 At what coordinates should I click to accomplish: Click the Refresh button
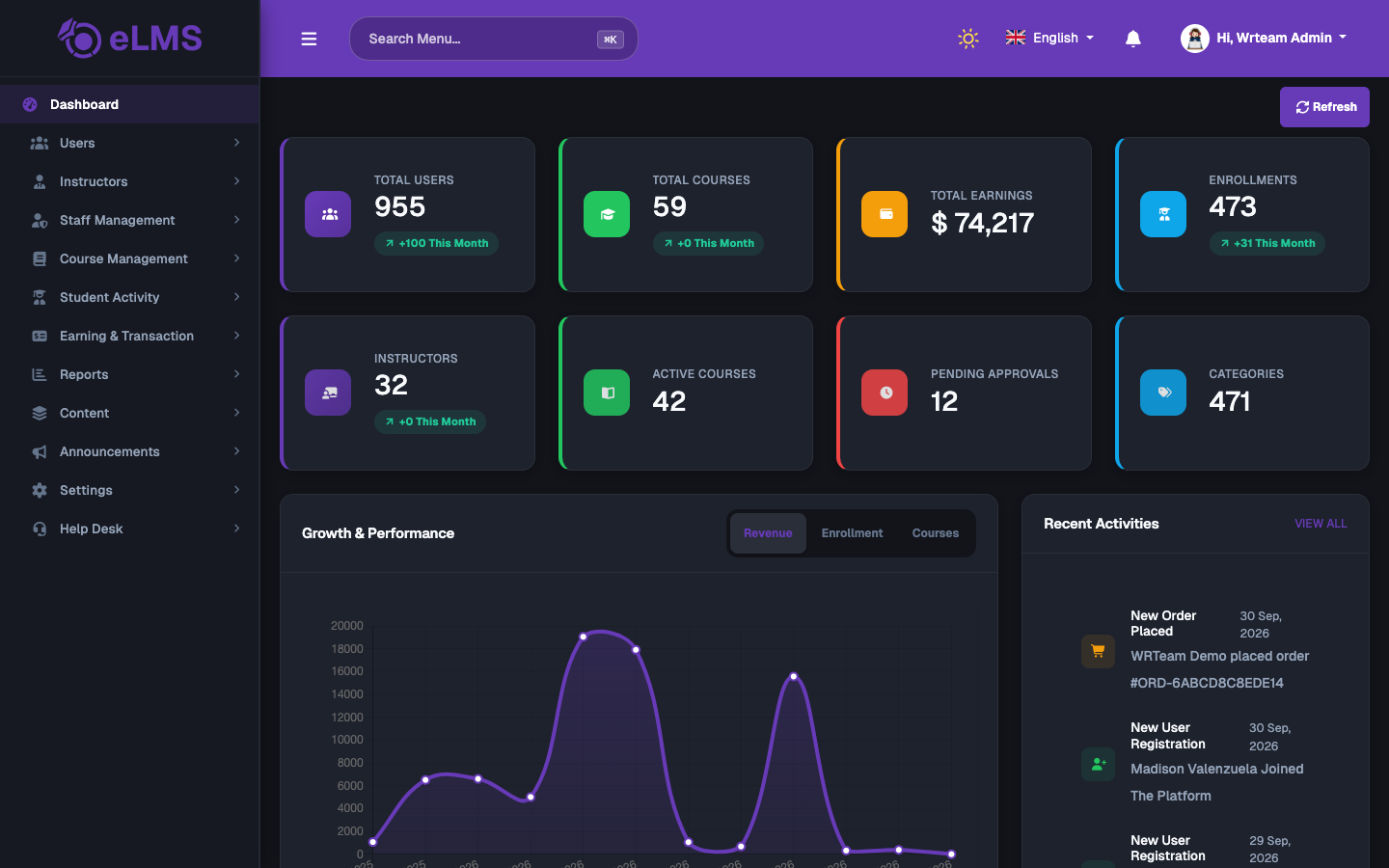[x=1324, y=107]
